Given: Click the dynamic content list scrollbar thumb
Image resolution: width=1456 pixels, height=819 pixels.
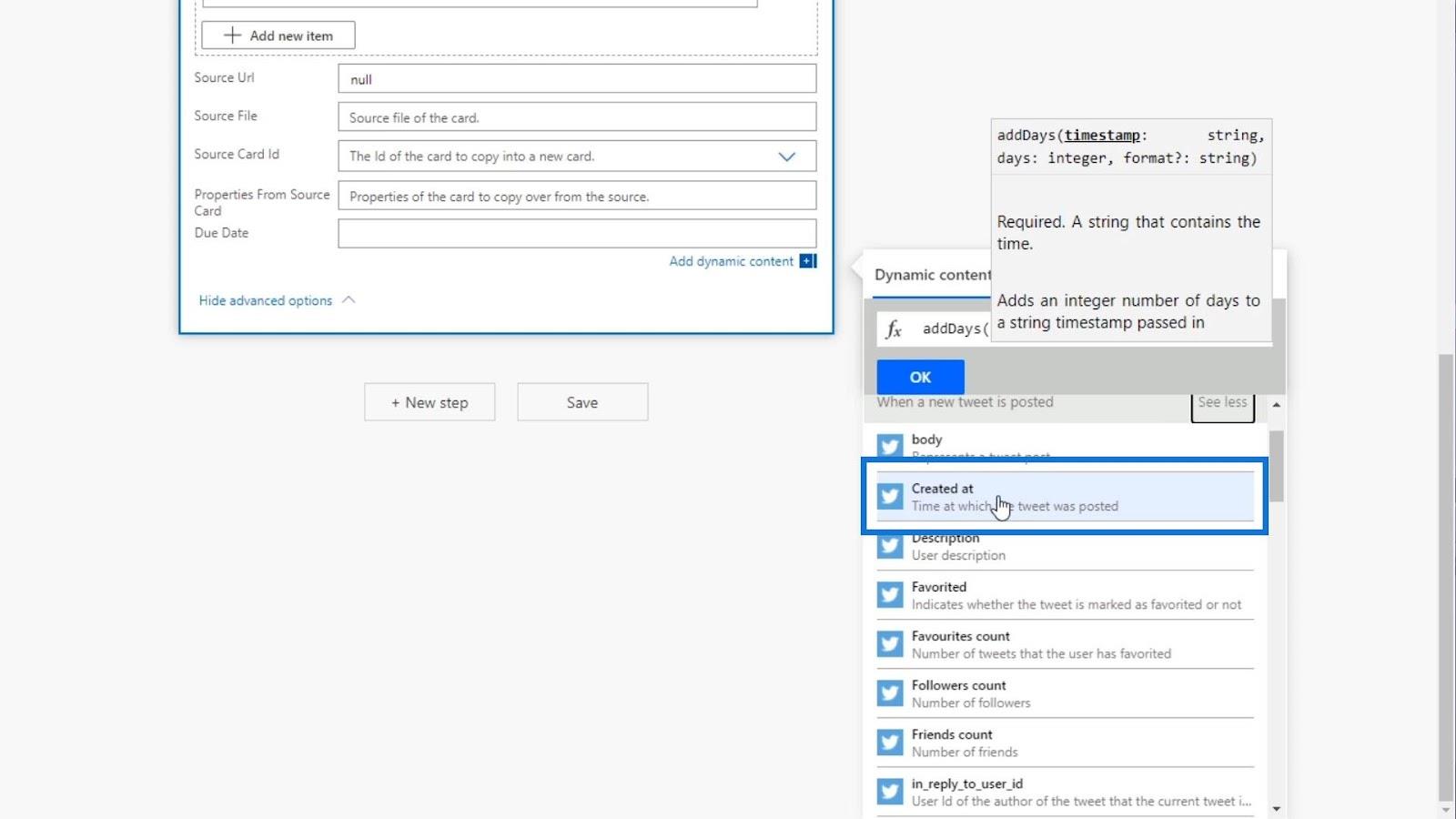Looking at the screenshot, I should click(1277, 466).
